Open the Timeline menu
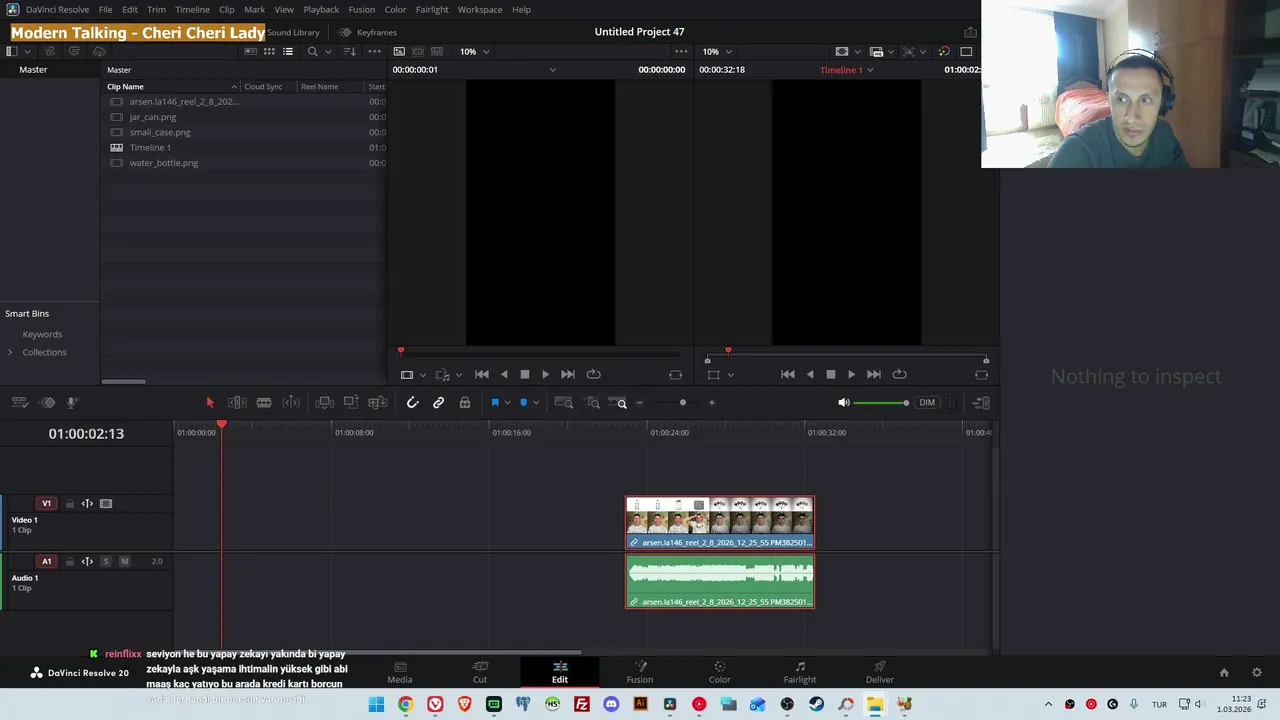The image size is (1280, 720). tap(192, 9)
